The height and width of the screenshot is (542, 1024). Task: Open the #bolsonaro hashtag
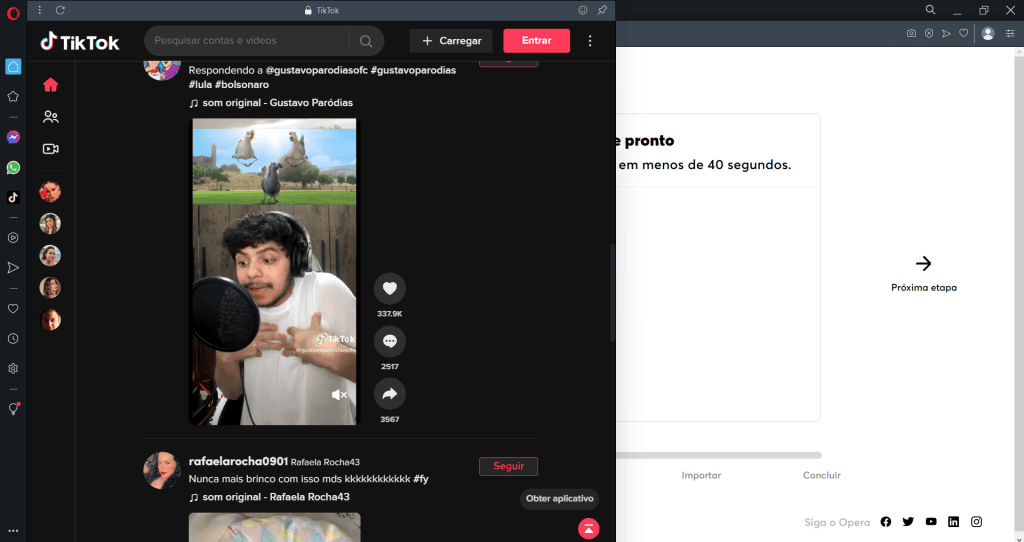pos(242,85)
